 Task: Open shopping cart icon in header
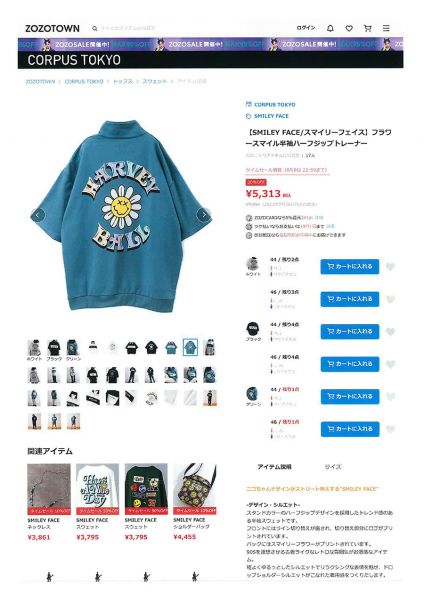[368, 28]
